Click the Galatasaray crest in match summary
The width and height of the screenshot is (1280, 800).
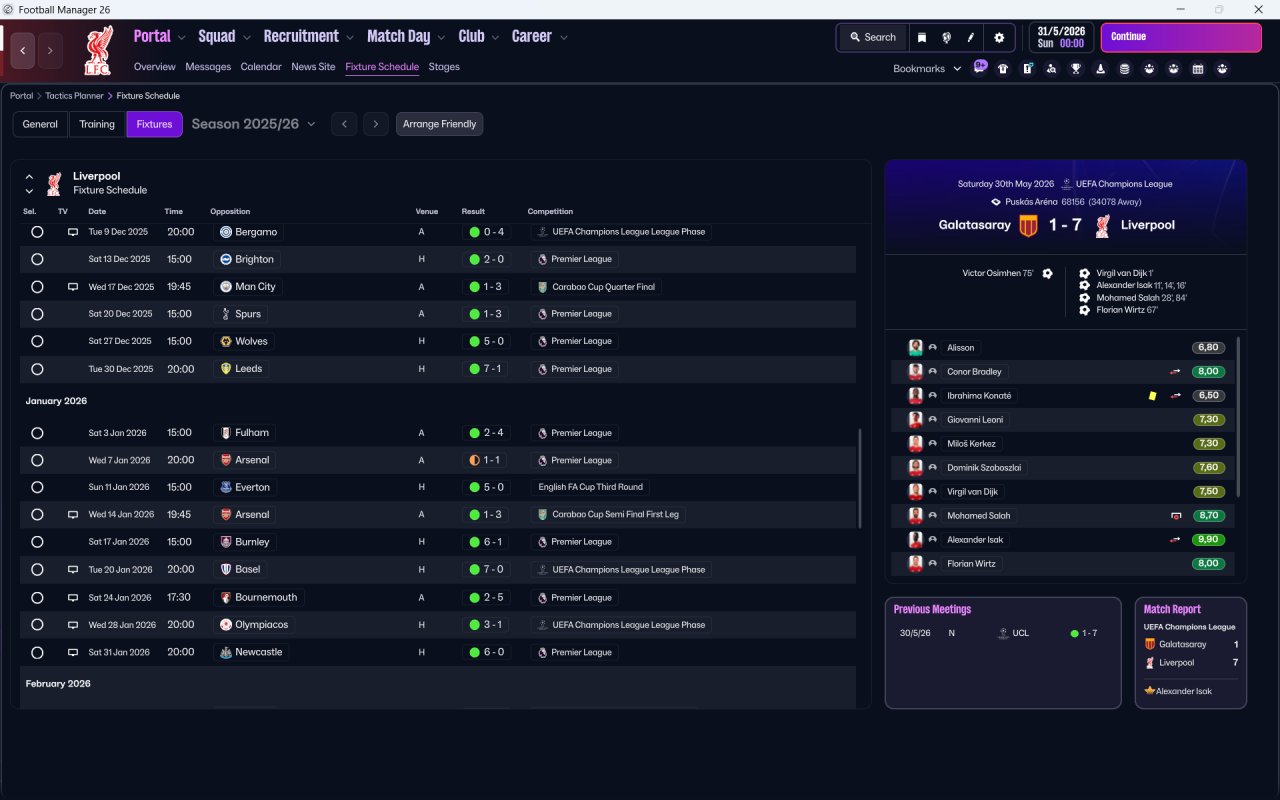pos(1028,225)
